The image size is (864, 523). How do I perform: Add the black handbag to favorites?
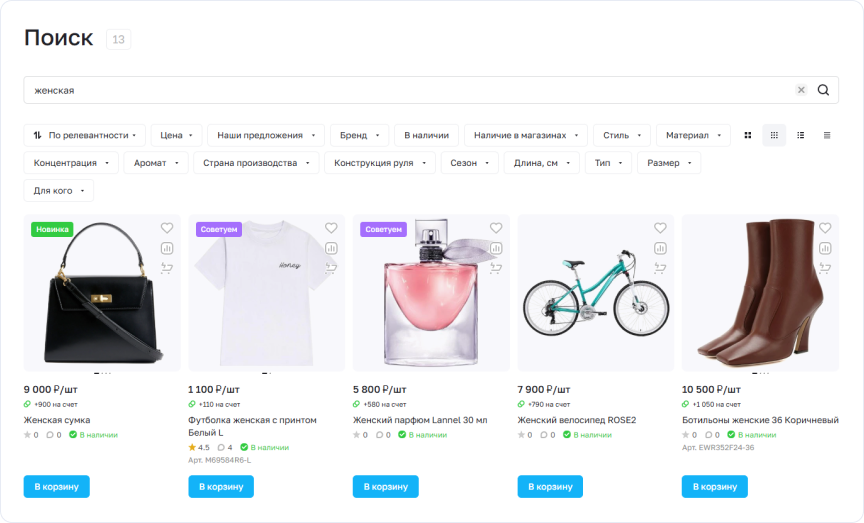tap(167, 228)
